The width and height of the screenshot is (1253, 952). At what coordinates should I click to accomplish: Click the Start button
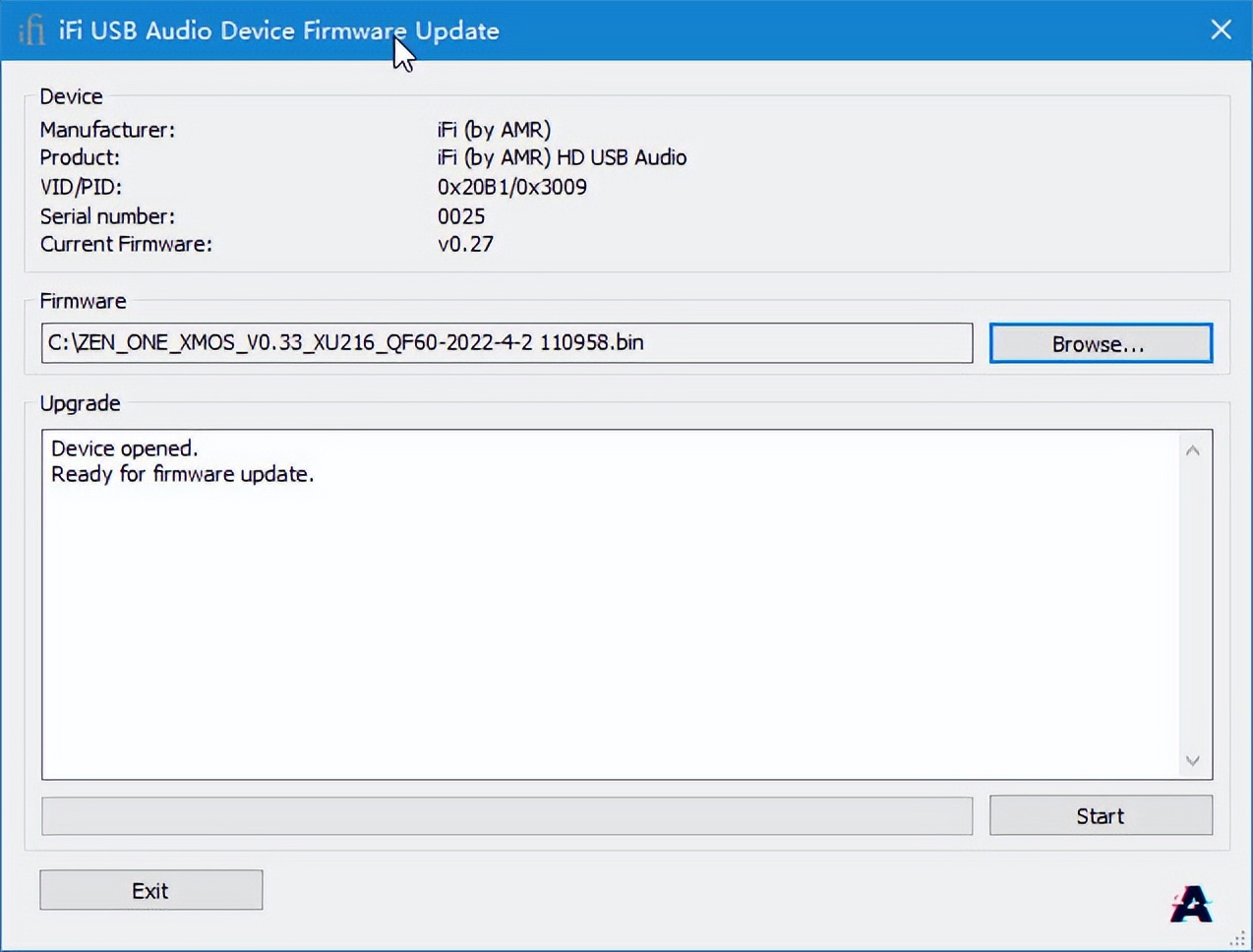pos(1101,815)
